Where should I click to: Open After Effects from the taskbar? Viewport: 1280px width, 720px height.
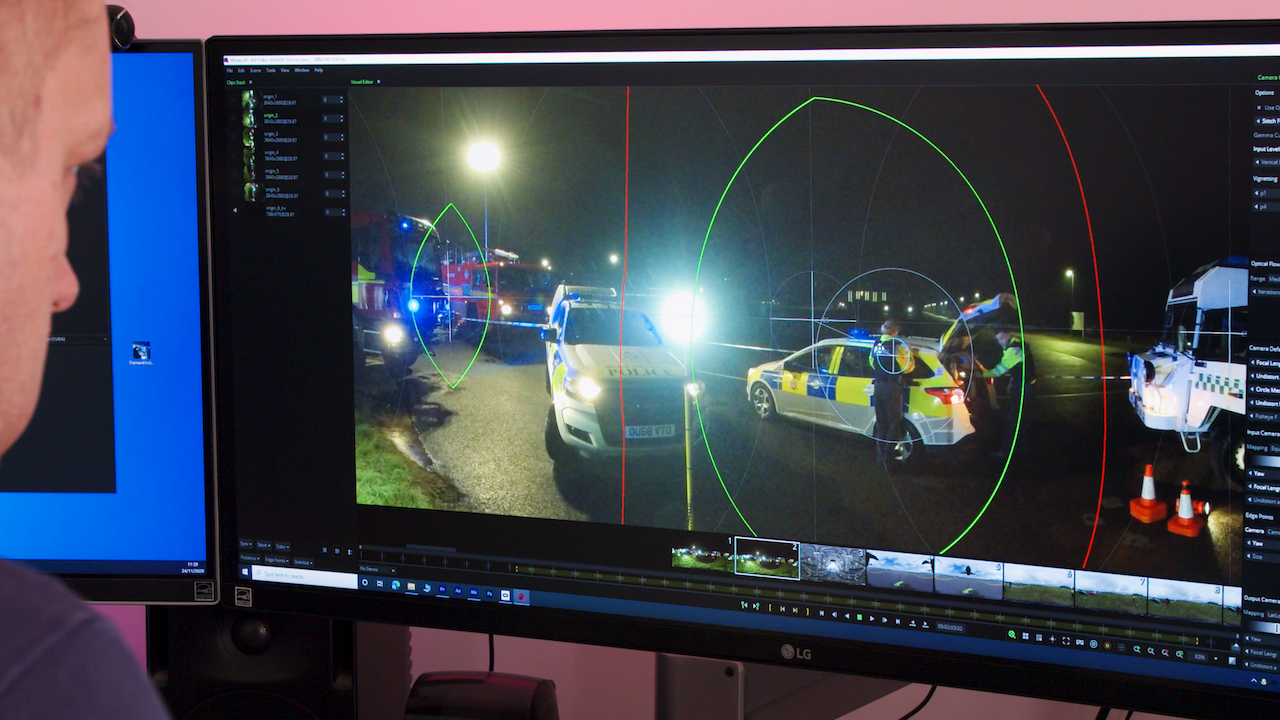coord(458,591)
